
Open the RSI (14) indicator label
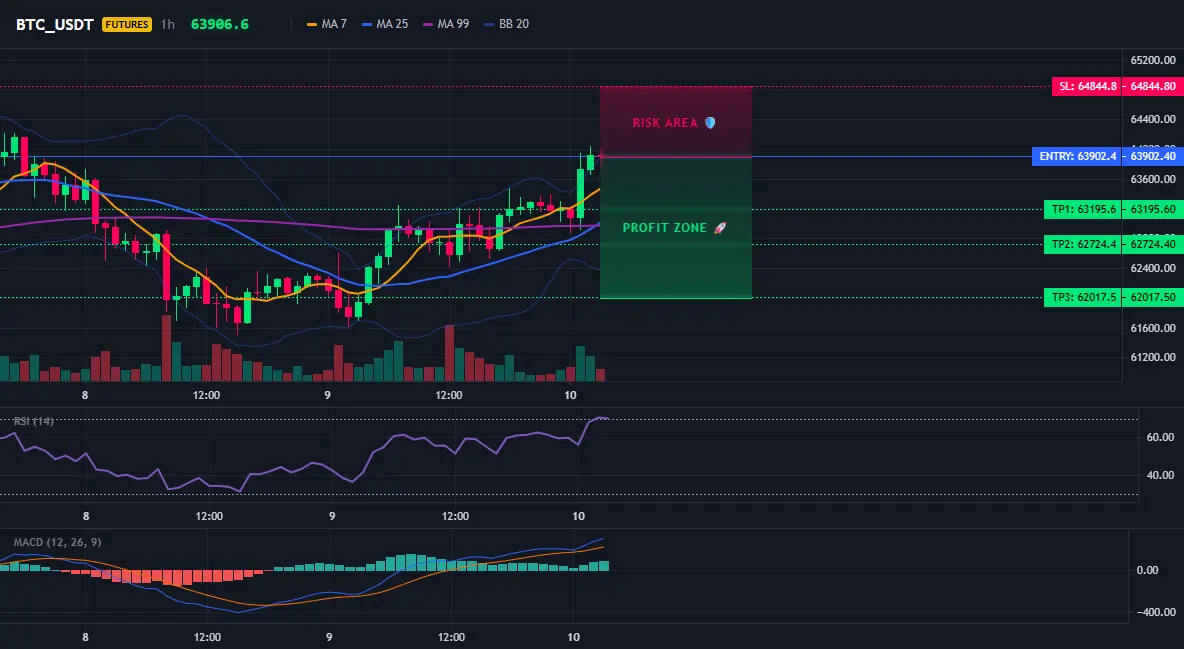[x=33, y=421]
